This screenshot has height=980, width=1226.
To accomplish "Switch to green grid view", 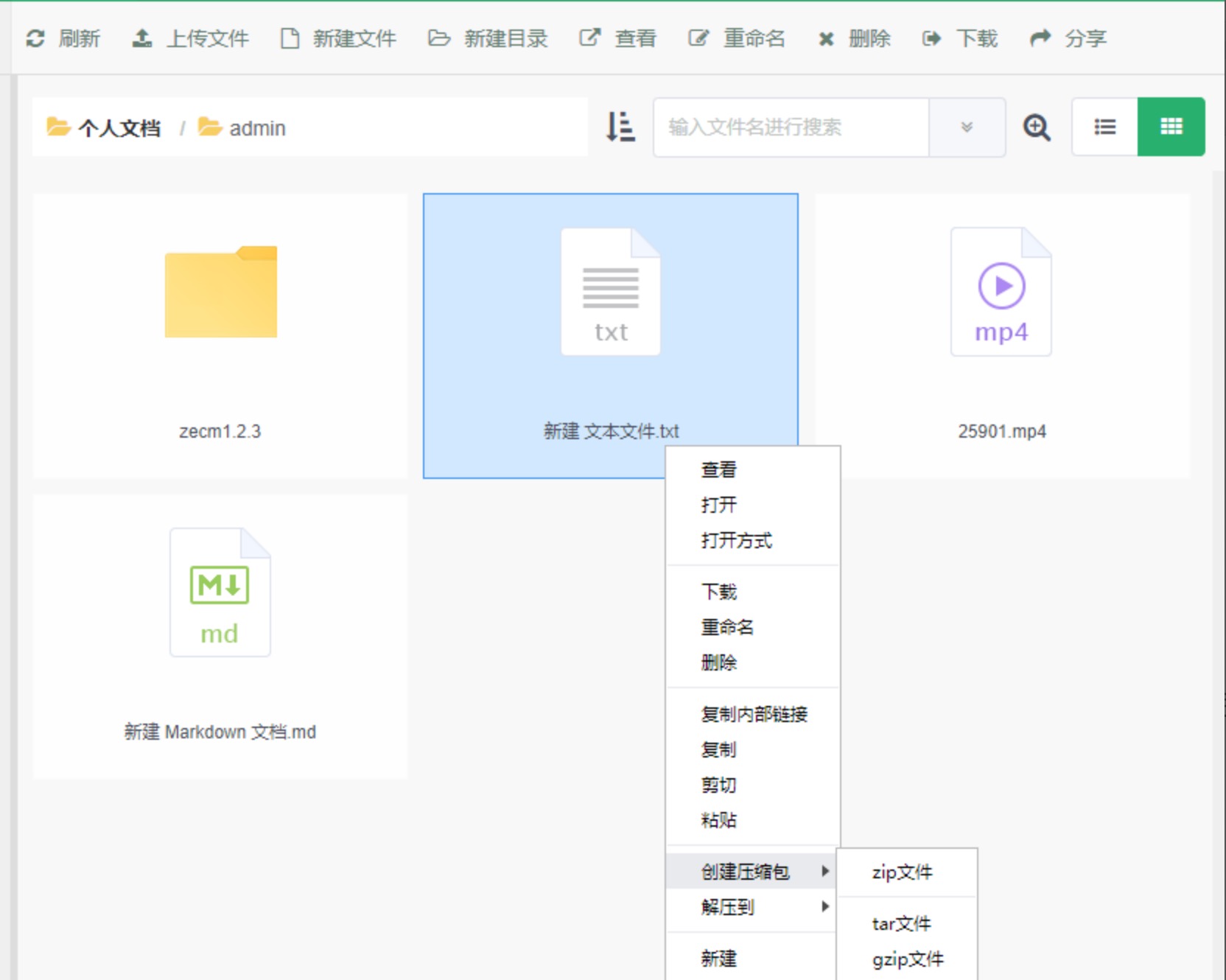I will 1171,127.
